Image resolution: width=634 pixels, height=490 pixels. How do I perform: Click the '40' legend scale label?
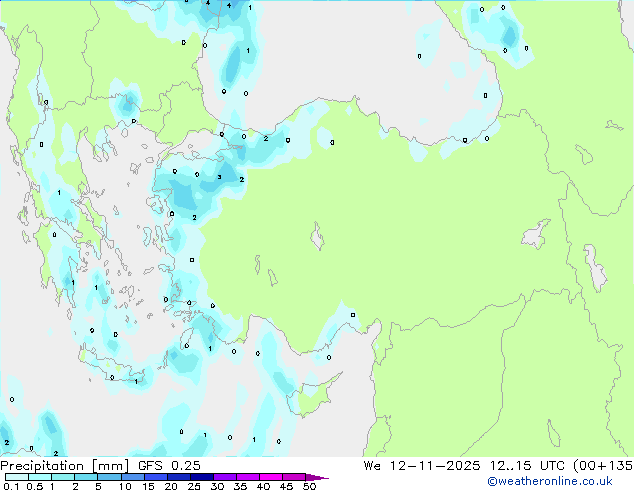click(263, 486)
